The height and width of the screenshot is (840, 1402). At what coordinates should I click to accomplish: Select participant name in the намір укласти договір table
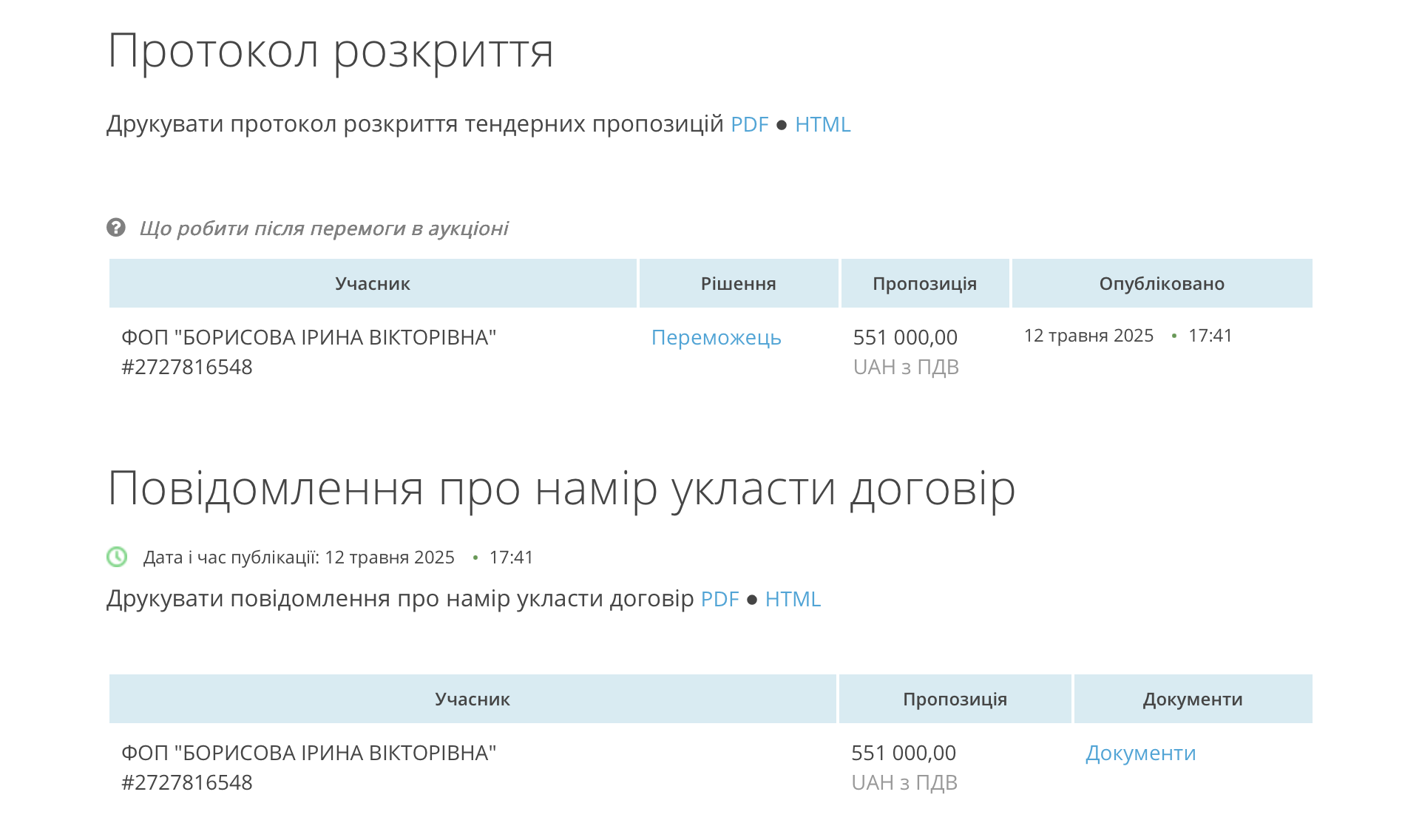click(308, 753)
